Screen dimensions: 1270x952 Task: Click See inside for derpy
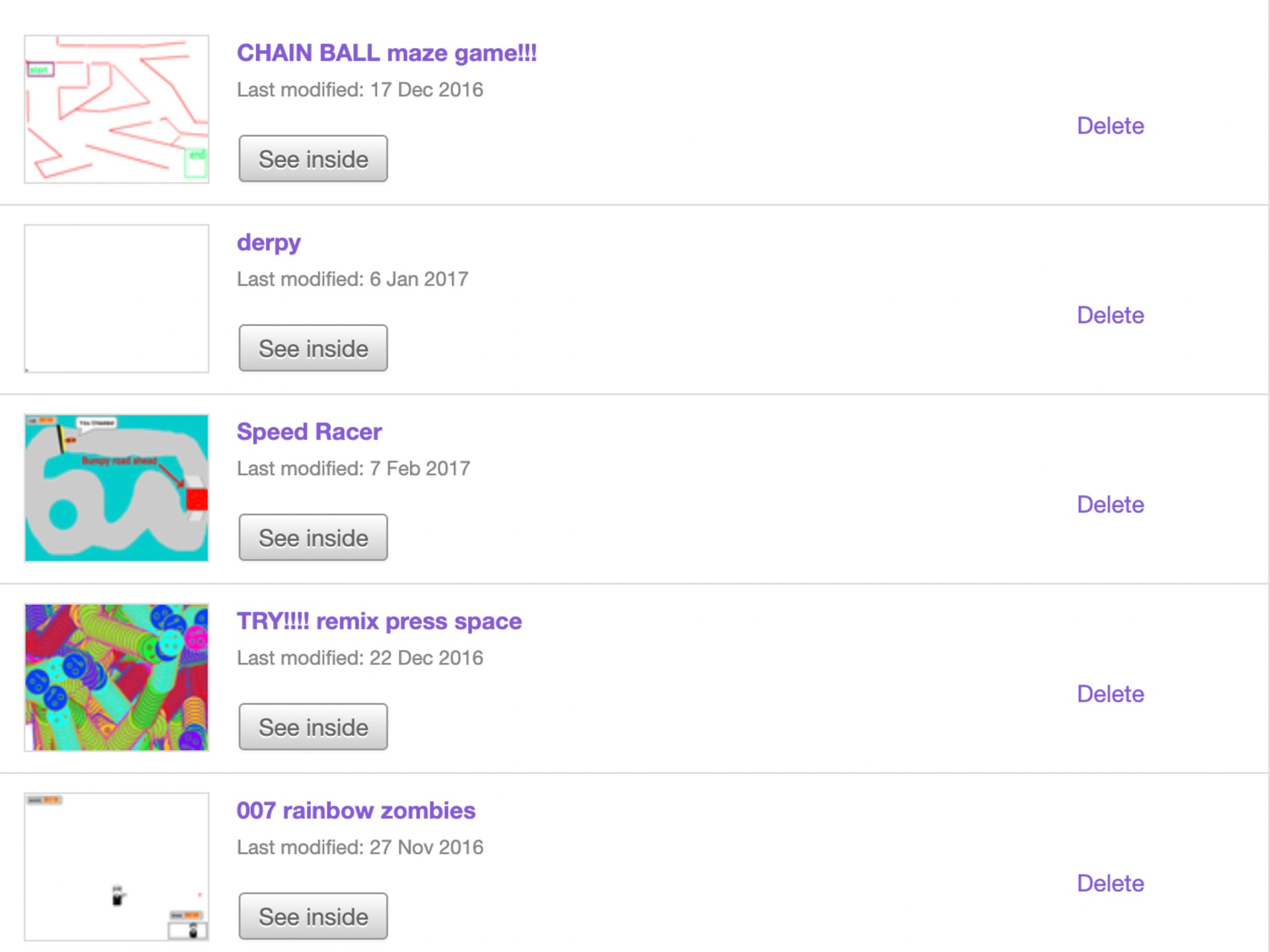(313, 348)
